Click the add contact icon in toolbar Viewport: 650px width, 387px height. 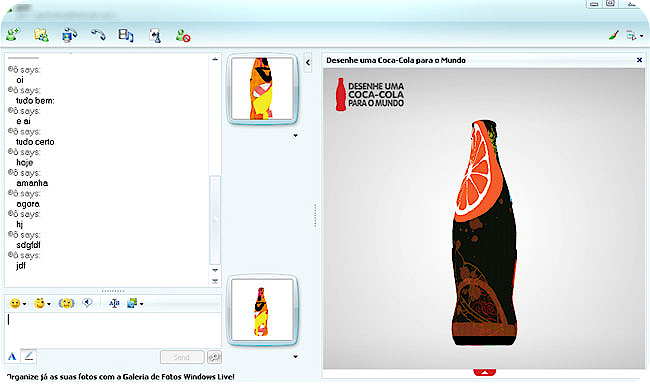[x=13, y=34]
